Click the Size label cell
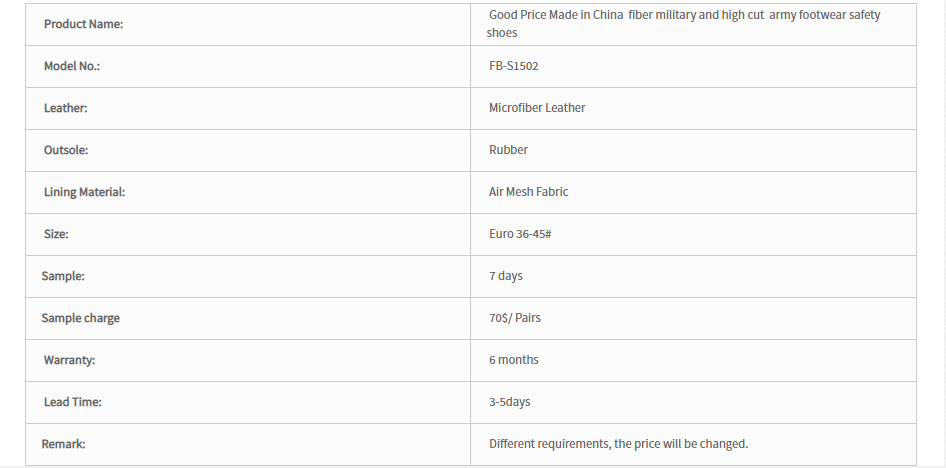Image resolution: width=946 pixels, height=468 pixels. 248,235
